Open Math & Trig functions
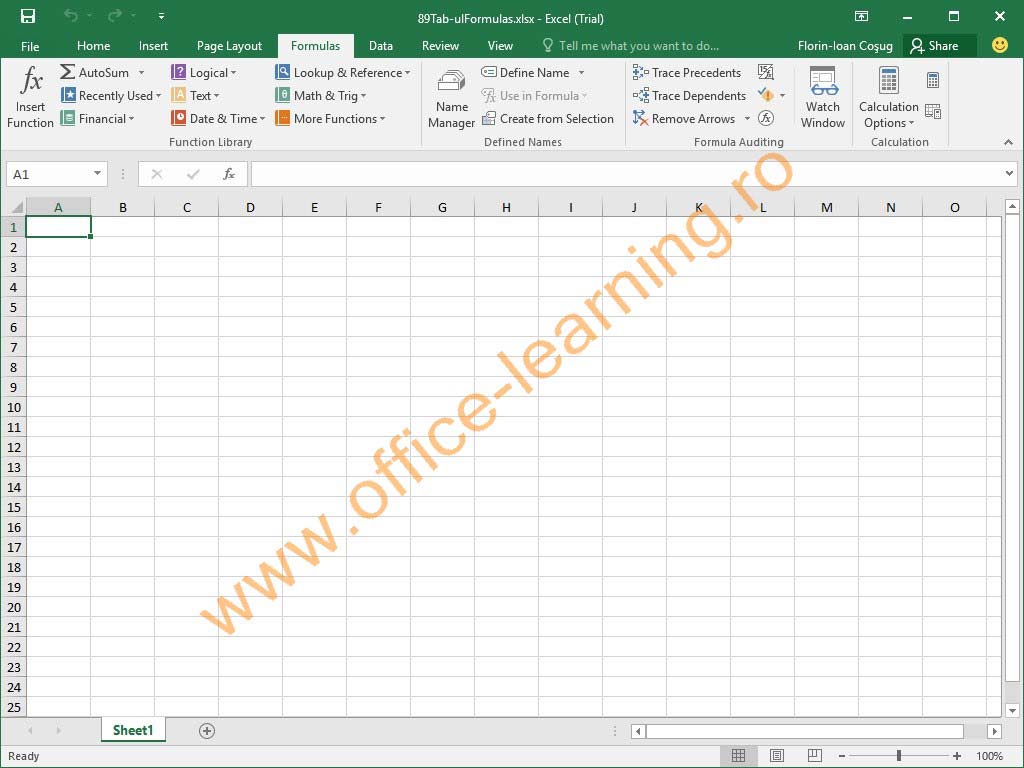This screenshot has width=1024, height=768. [321, 95]
